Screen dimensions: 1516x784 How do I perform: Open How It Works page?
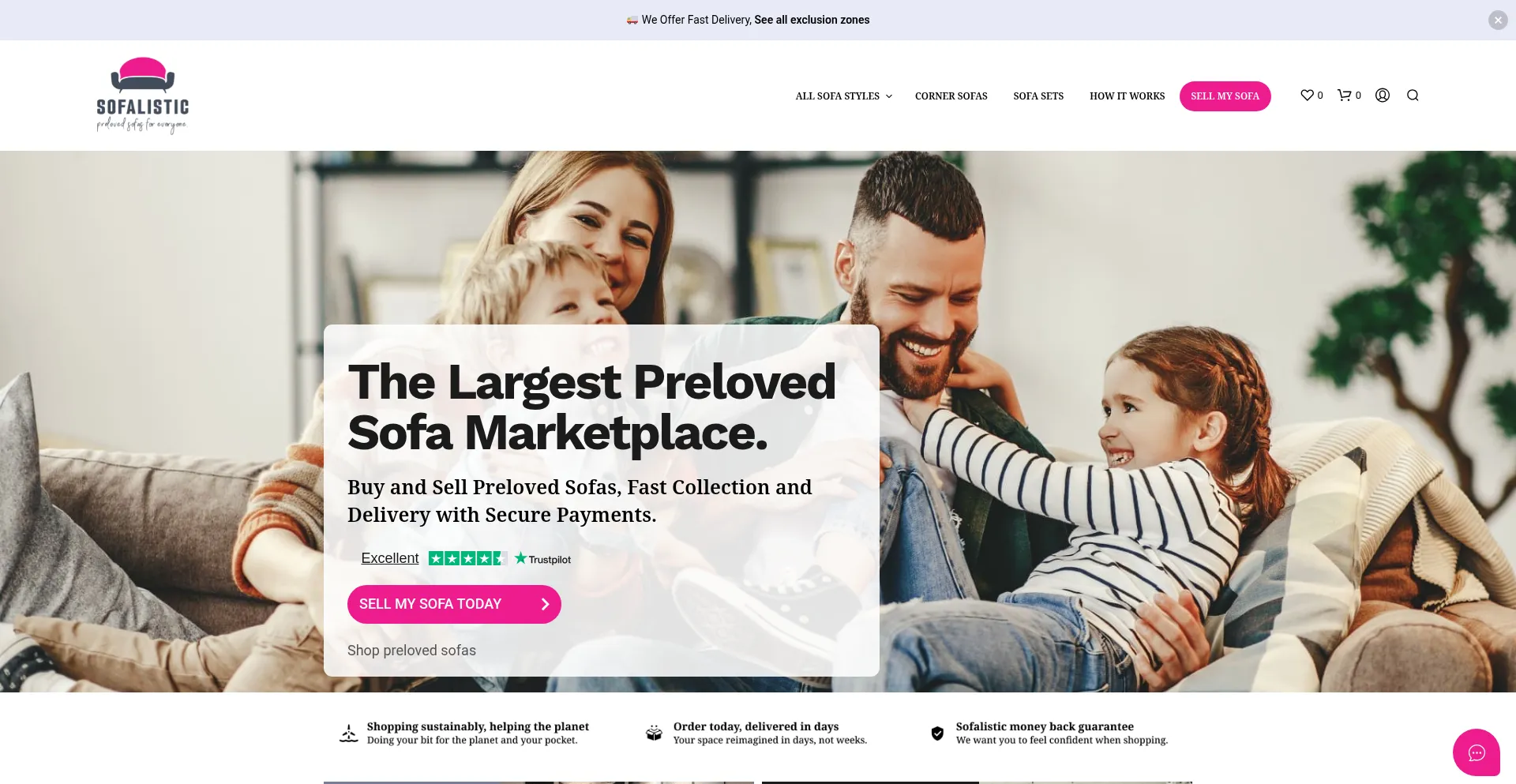pos(1127,96)
